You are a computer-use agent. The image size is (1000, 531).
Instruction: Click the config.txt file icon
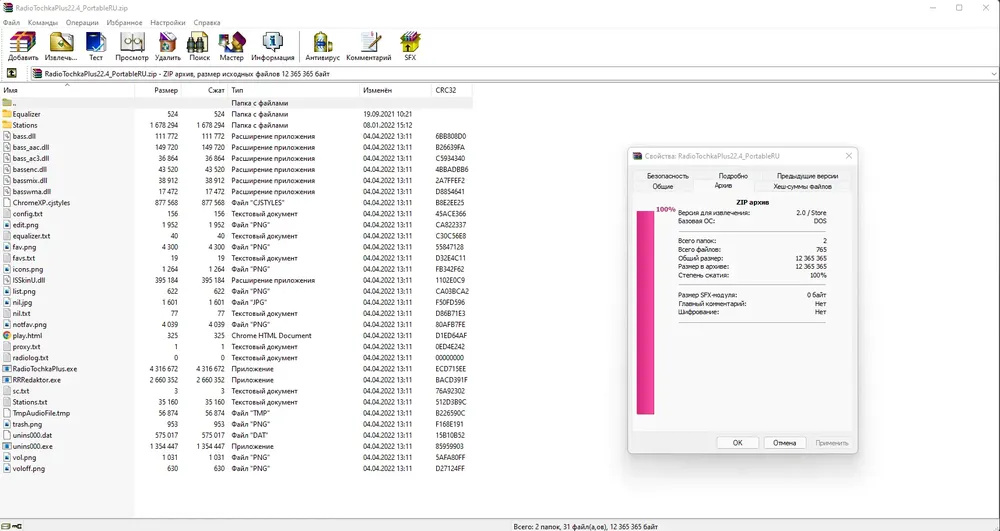tap(7, 214)
